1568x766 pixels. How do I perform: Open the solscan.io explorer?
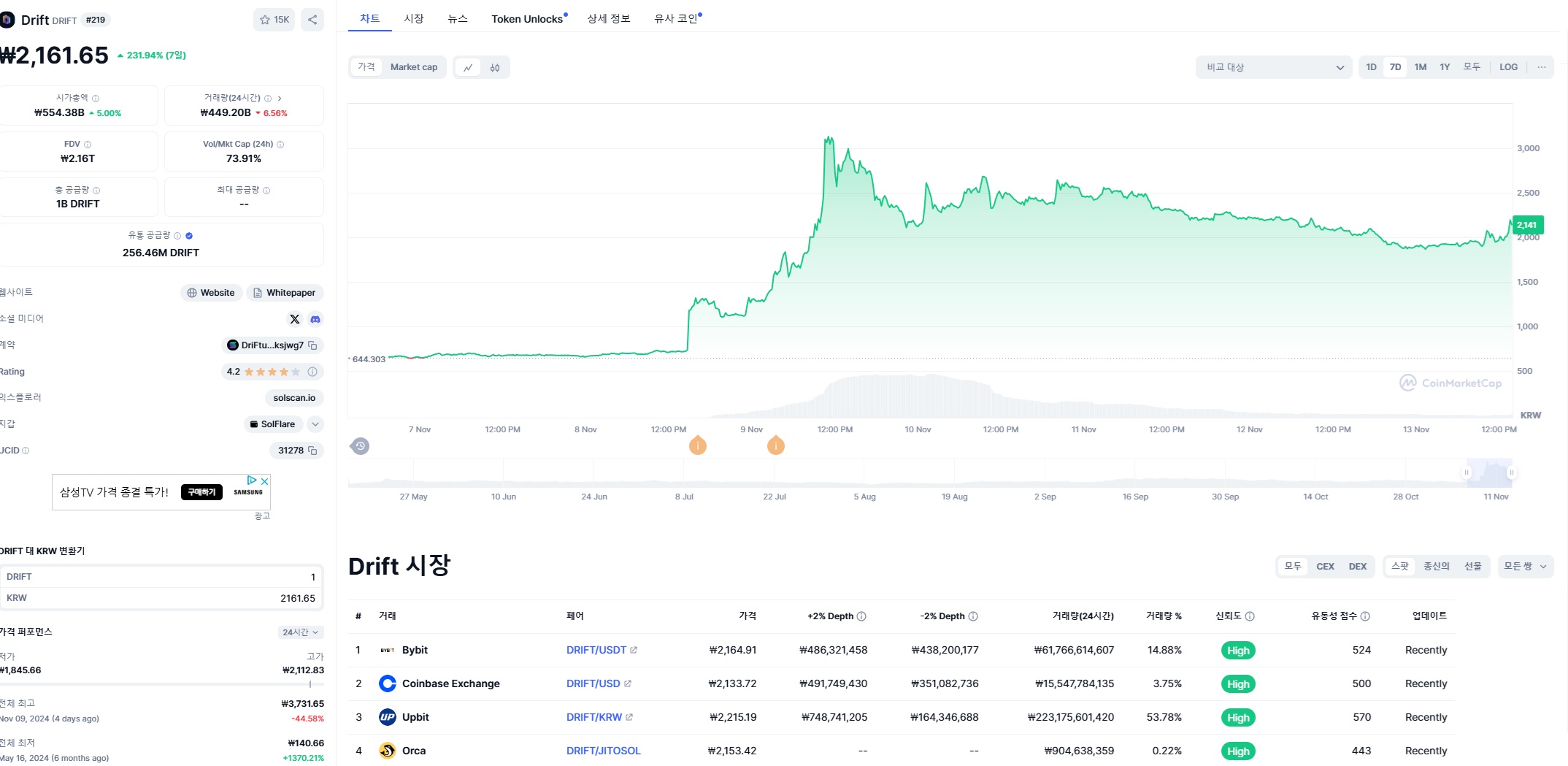pos(294,398)
